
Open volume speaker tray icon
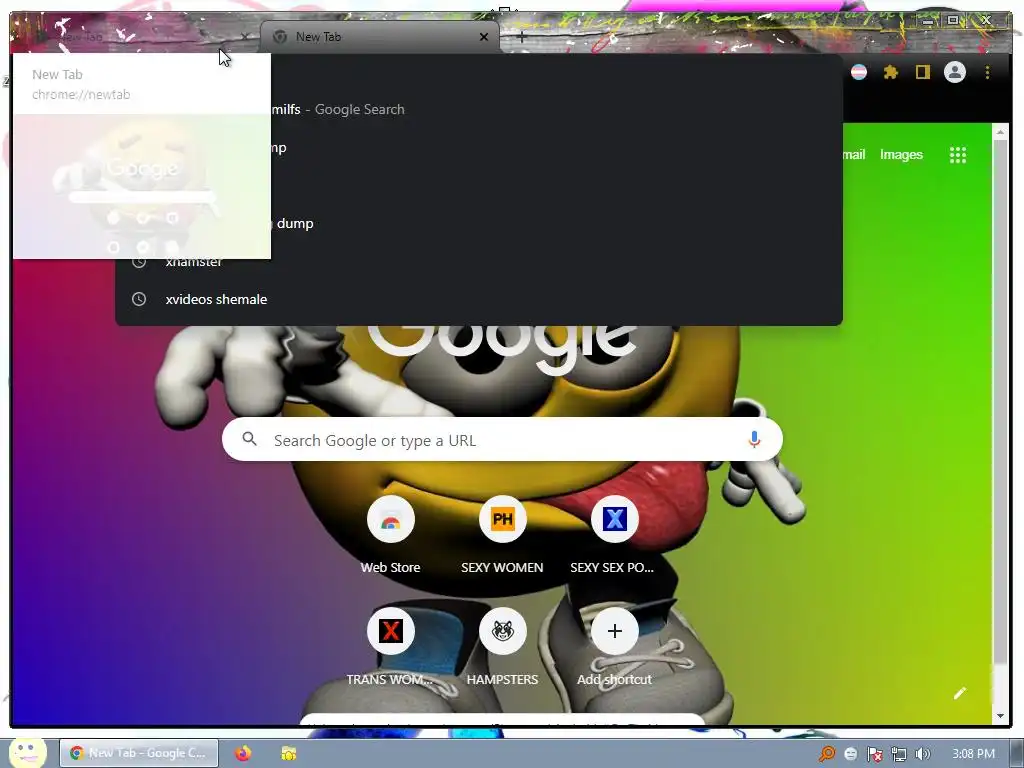click(922, 754)
